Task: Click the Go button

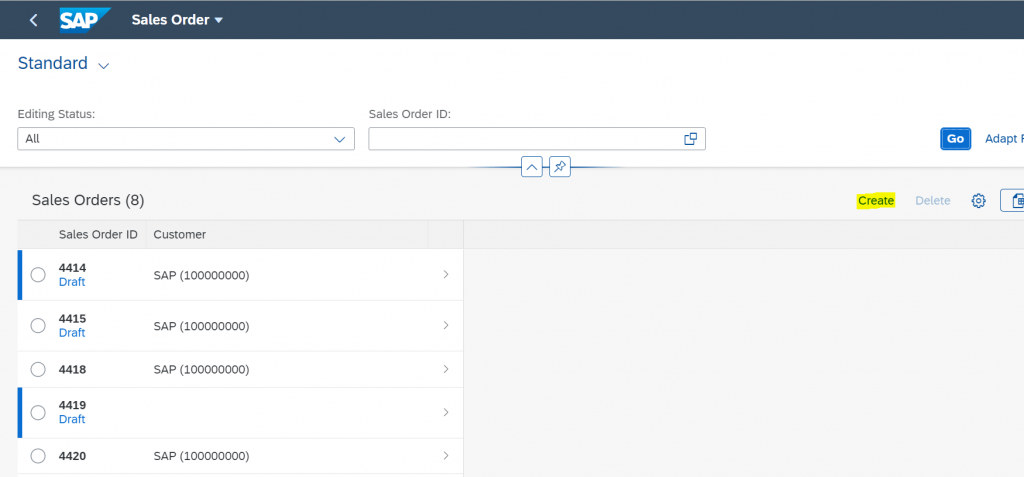Action: [955, 139]
